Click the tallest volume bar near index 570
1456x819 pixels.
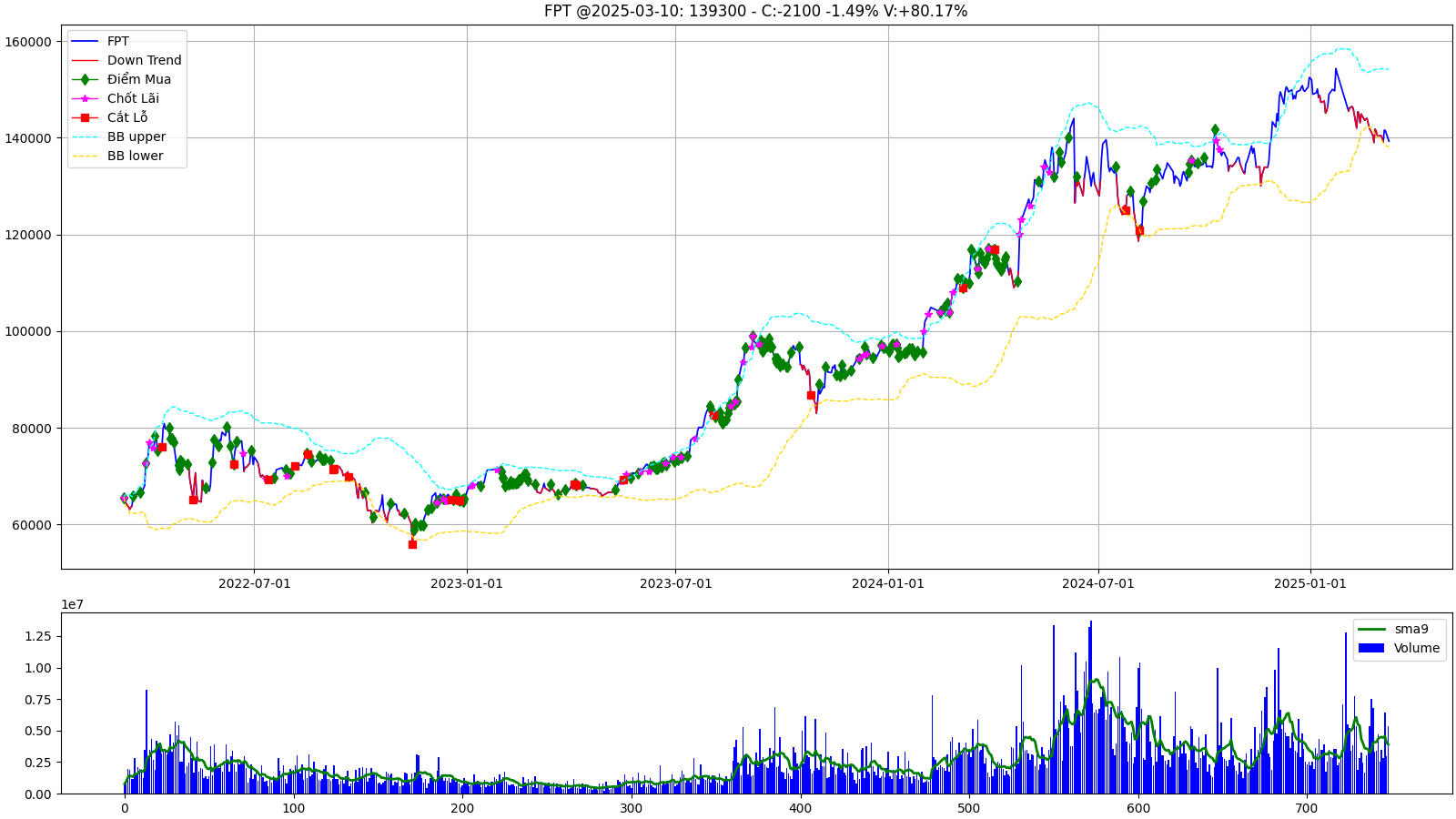[x=1091, y=707]
